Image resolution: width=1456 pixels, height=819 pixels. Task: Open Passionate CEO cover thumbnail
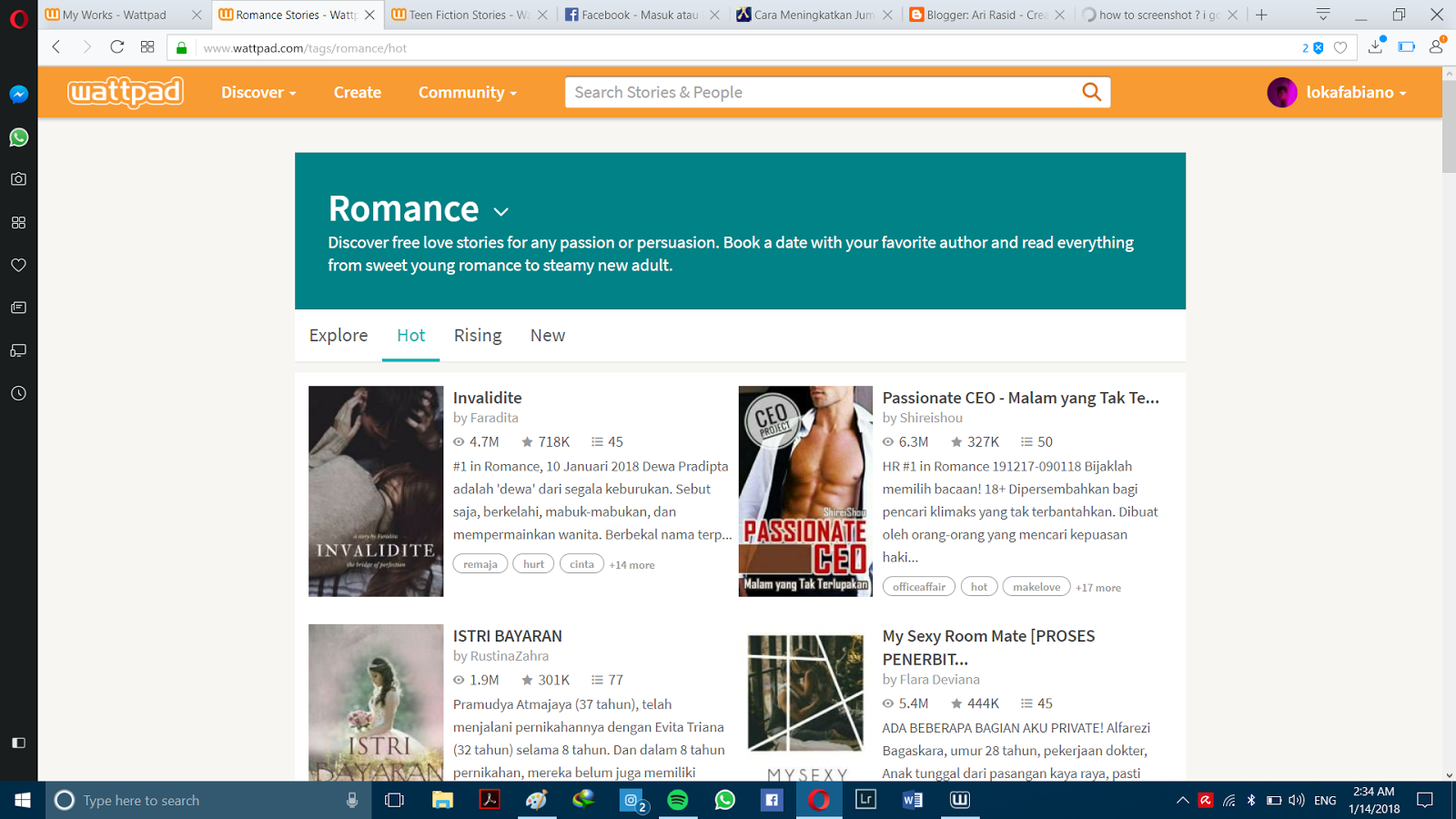coord(805,491)
